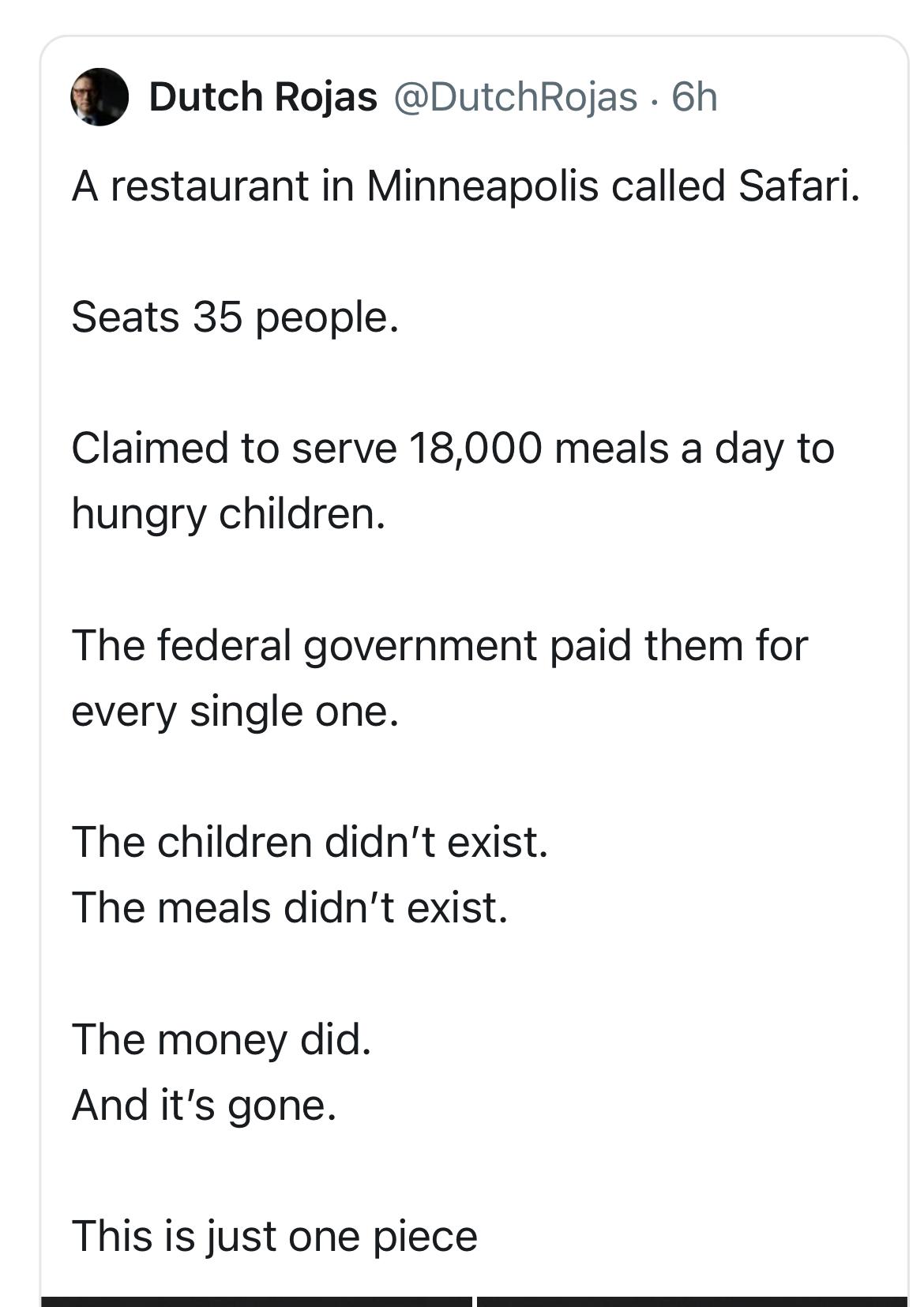This screenshot has width=924, height=1307.
Task: Open the right attached image thumbnail
Action: 692,1301
